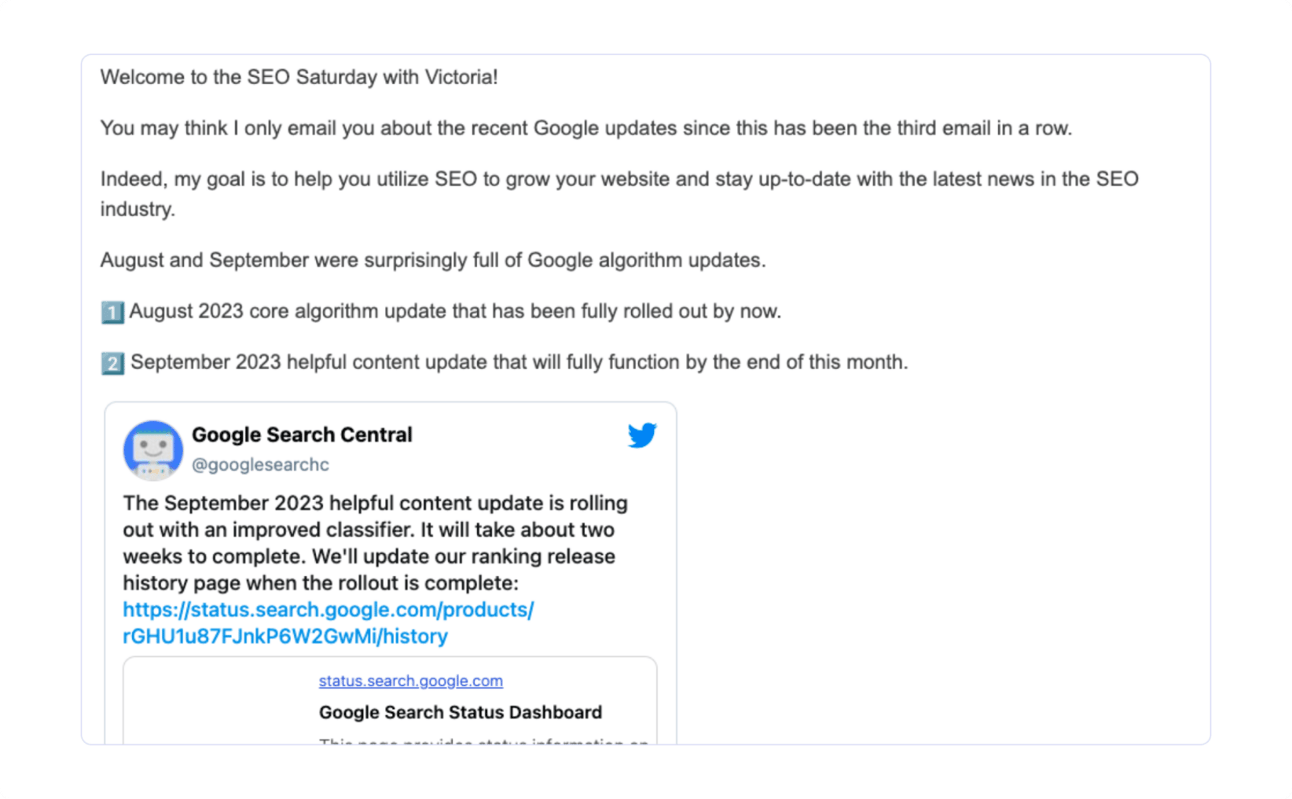Click the 'Indeed, my goal is to help' paragraph

click(618, 179)
